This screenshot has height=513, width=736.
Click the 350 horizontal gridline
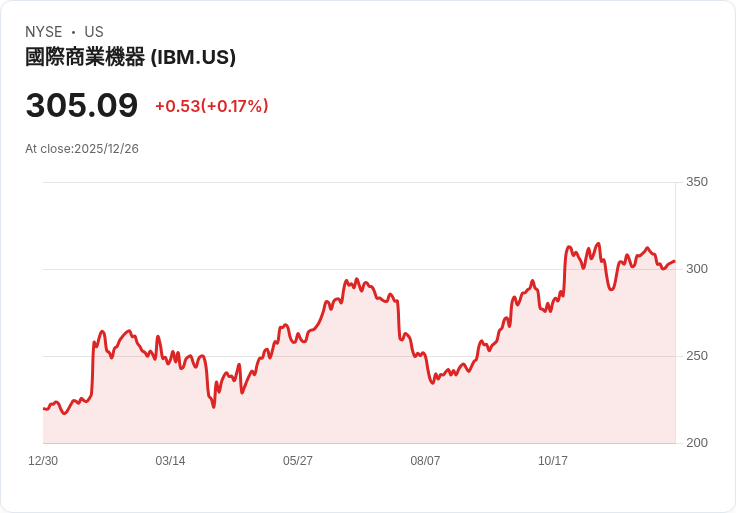(x=359, y=183)
